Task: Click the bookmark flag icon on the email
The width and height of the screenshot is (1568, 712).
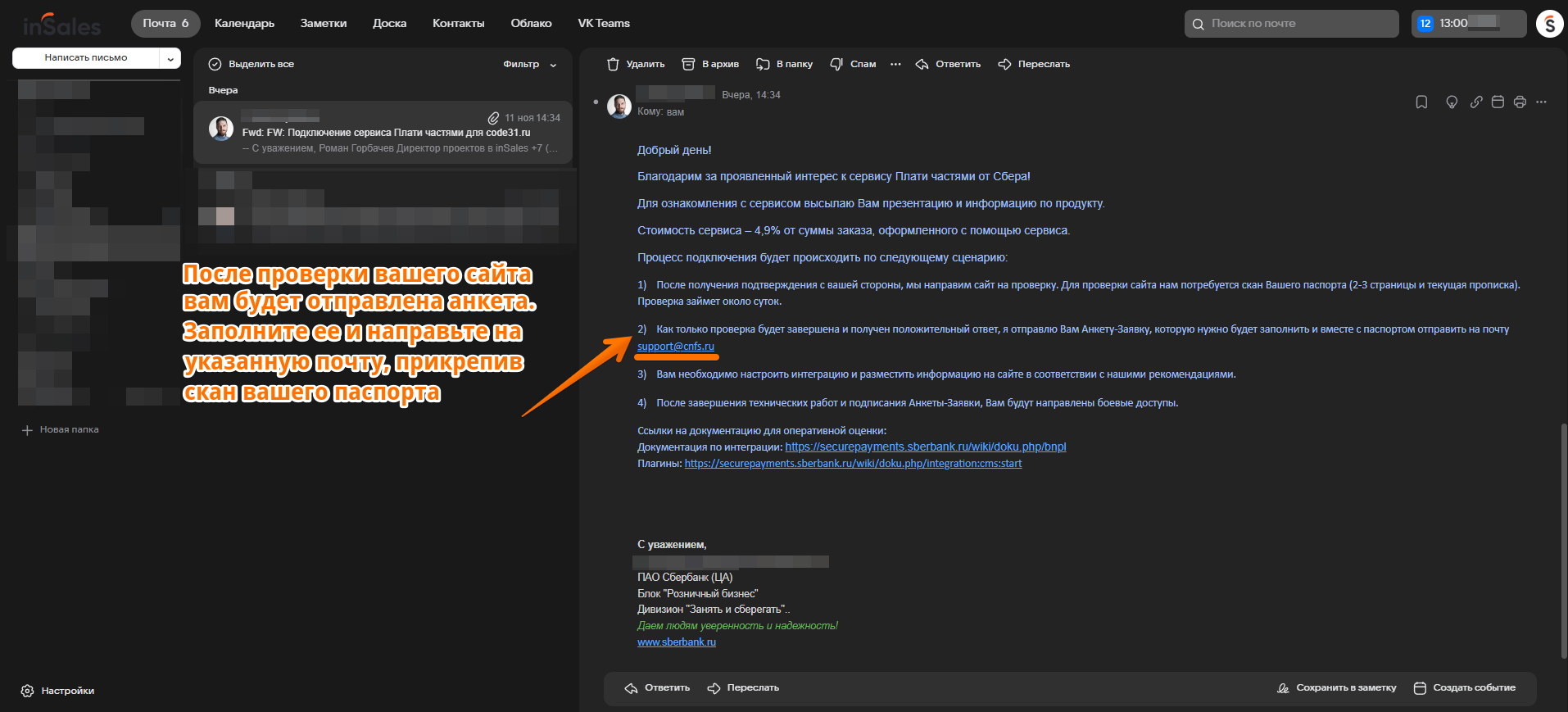Action: (x=1421, y=102)
